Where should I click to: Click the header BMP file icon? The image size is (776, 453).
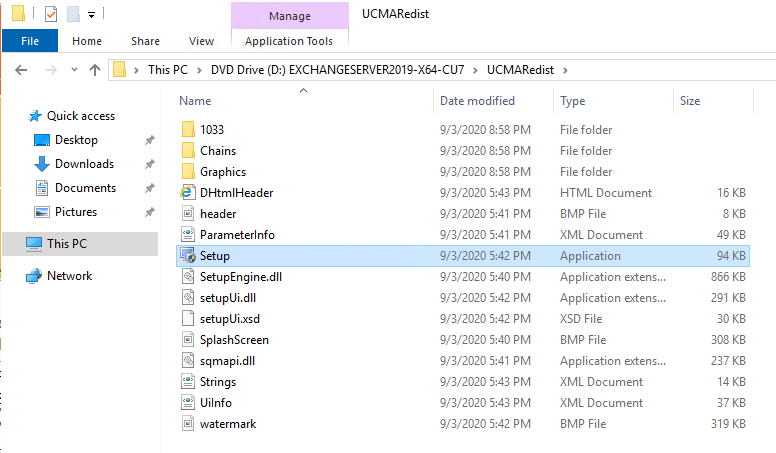(188, 214)
